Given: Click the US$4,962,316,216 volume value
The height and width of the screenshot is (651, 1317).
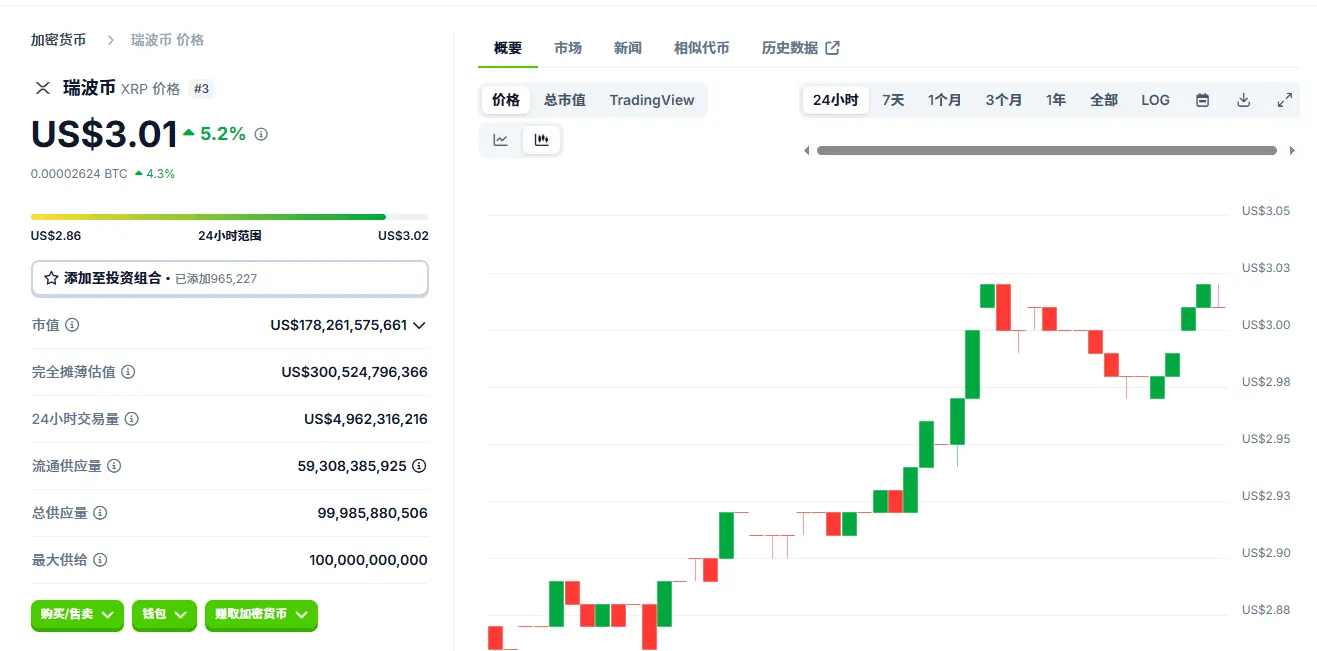Looking at the screenshot, I should [366, 419].
